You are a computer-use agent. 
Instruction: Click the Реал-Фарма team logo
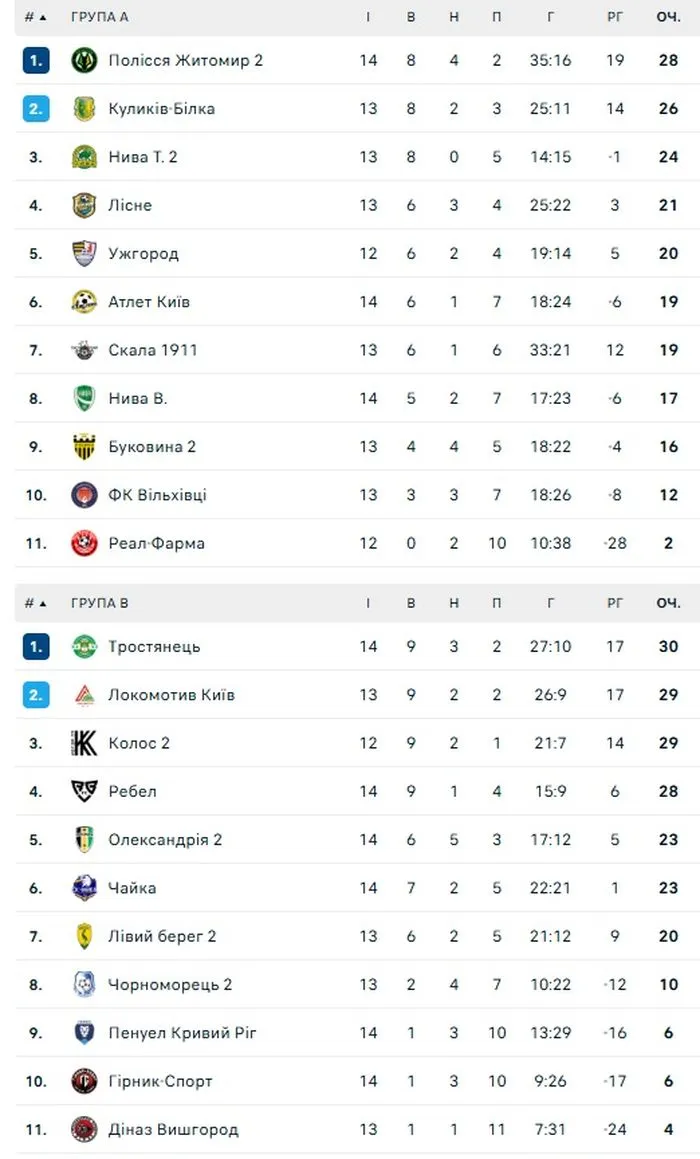tap(84, 543)
